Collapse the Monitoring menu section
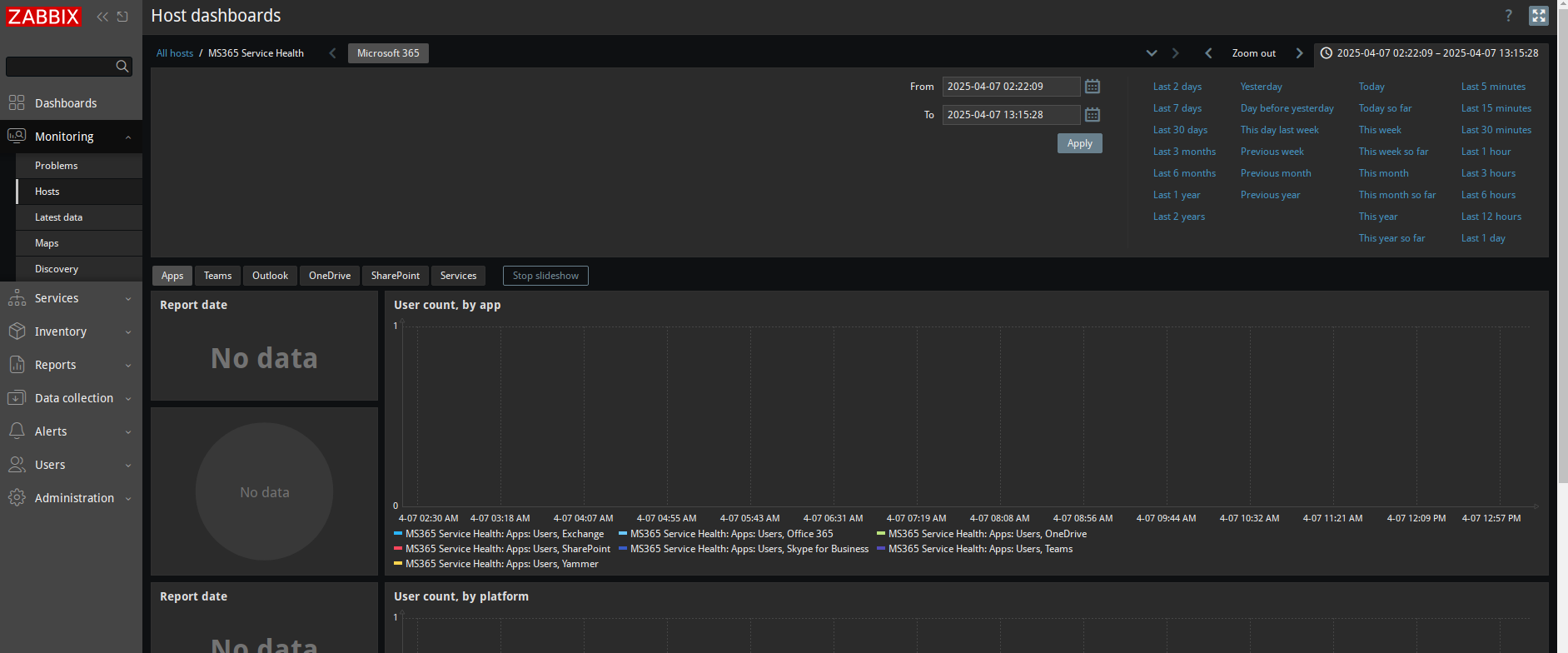Viewport: 1568px width, 653px height. [x=128, y=137]
